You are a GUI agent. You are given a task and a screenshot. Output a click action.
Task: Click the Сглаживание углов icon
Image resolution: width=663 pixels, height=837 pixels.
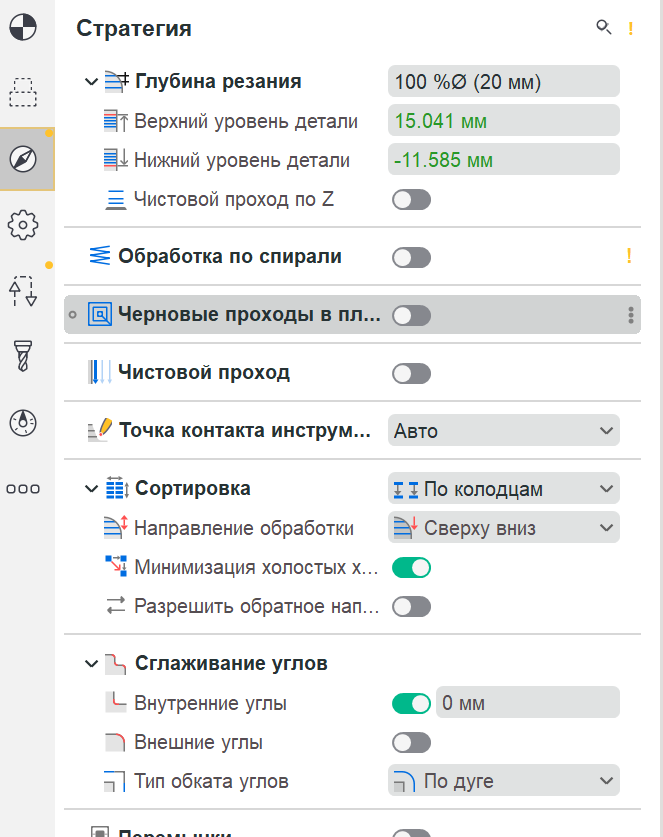click(115, 664)
